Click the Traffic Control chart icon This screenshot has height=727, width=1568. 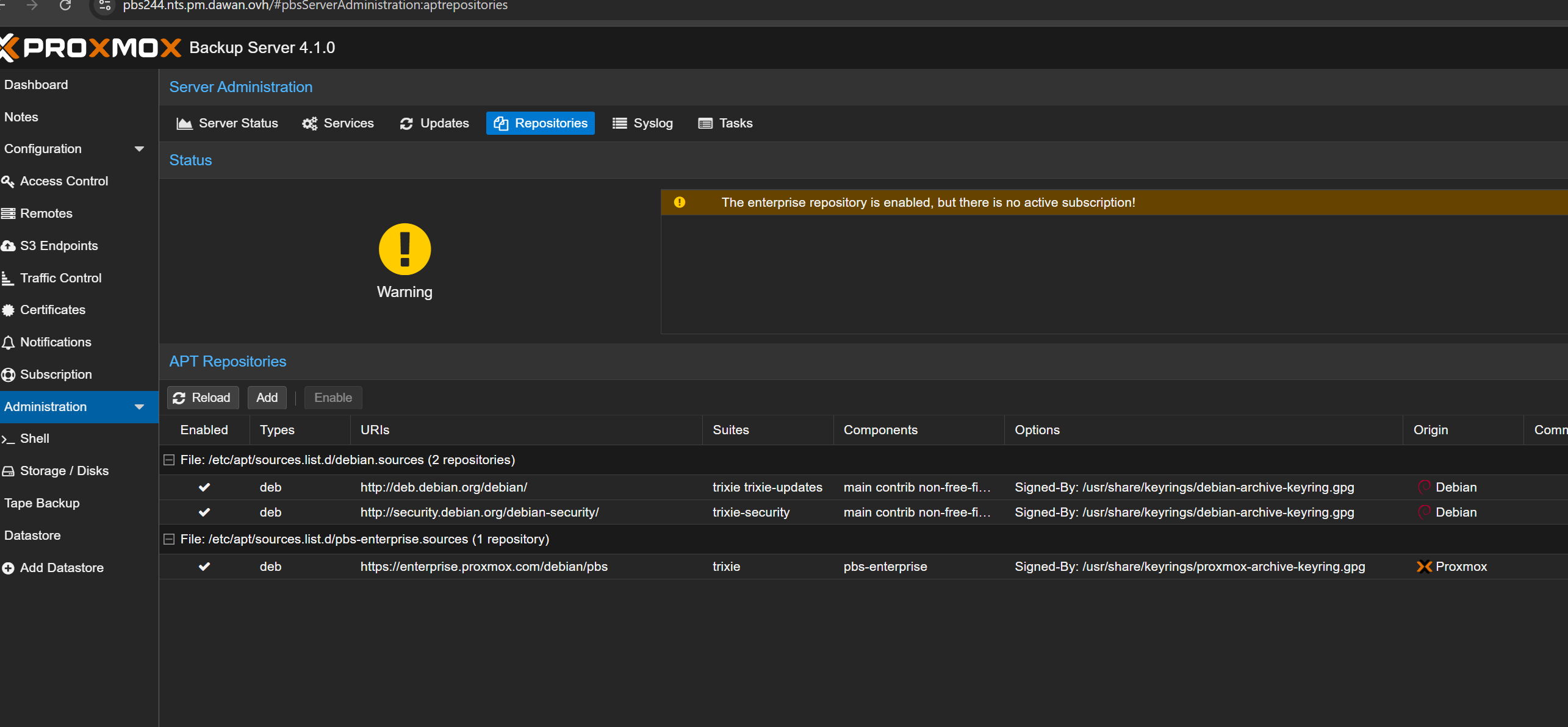[8, 278]
